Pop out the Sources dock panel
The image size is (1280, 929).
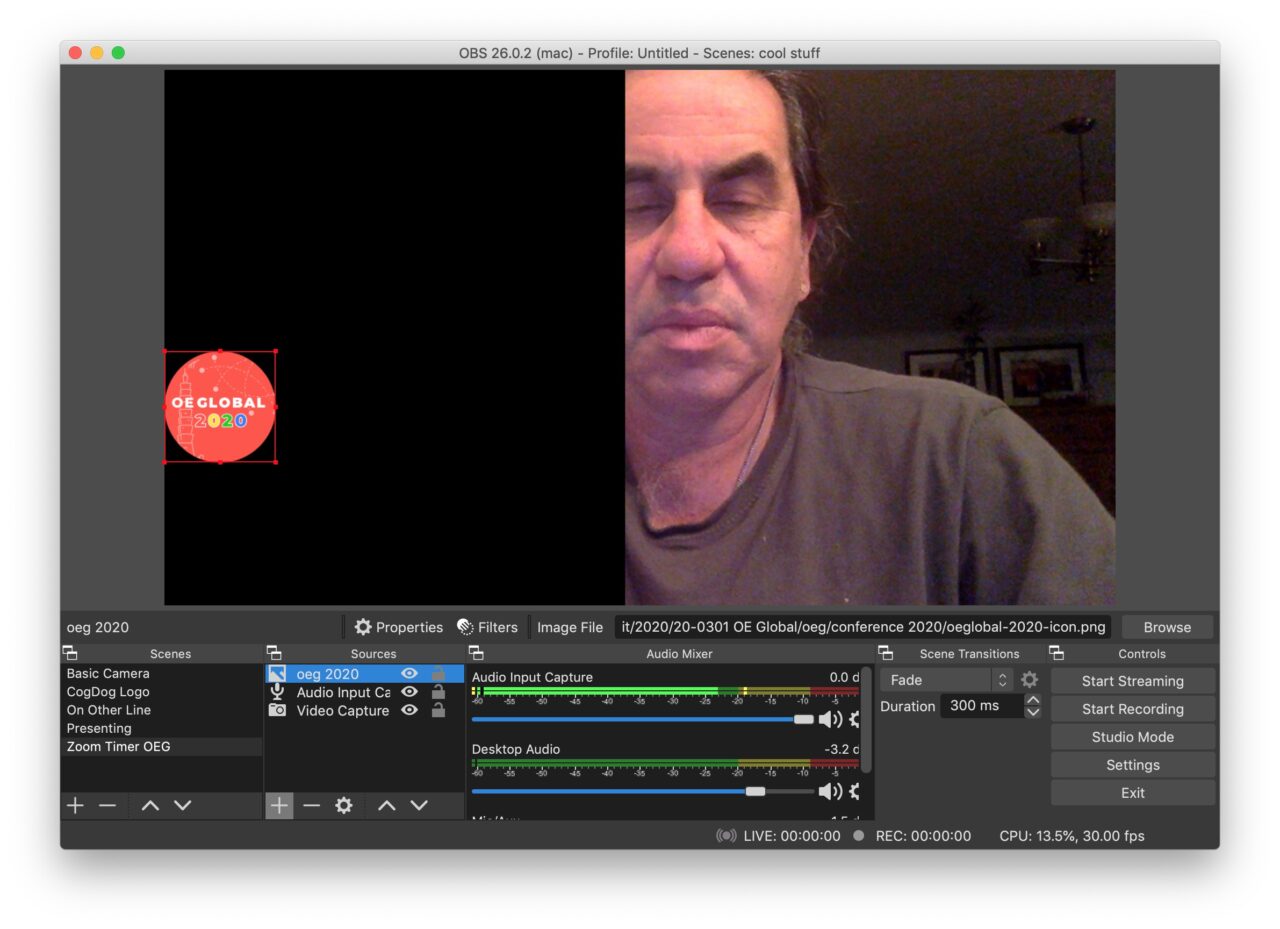[x=273, y=653]
